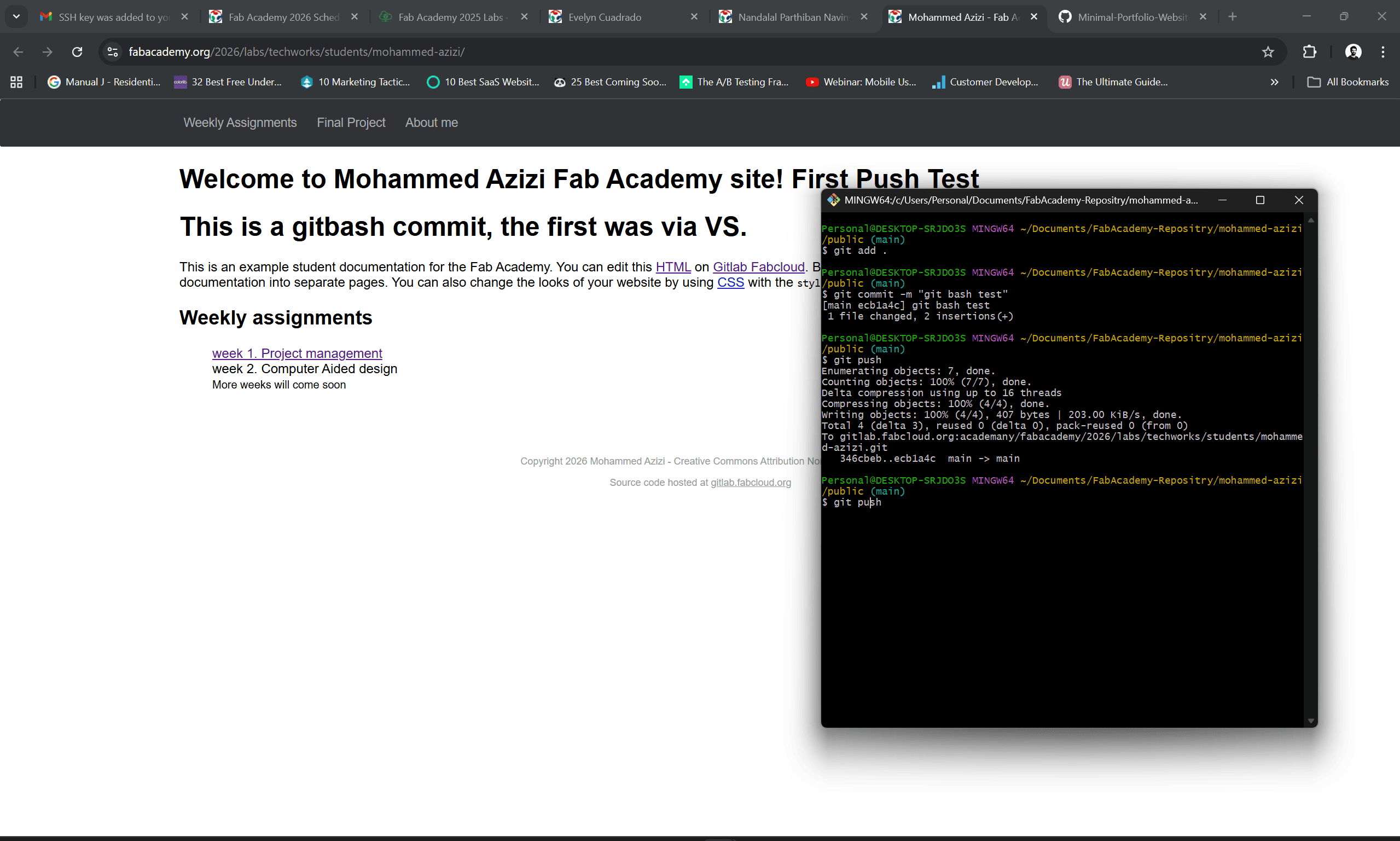This screenshot has width=1400, height=841.
Task: Open the Weekly Assignments navigation item
Action: point(240,123)
